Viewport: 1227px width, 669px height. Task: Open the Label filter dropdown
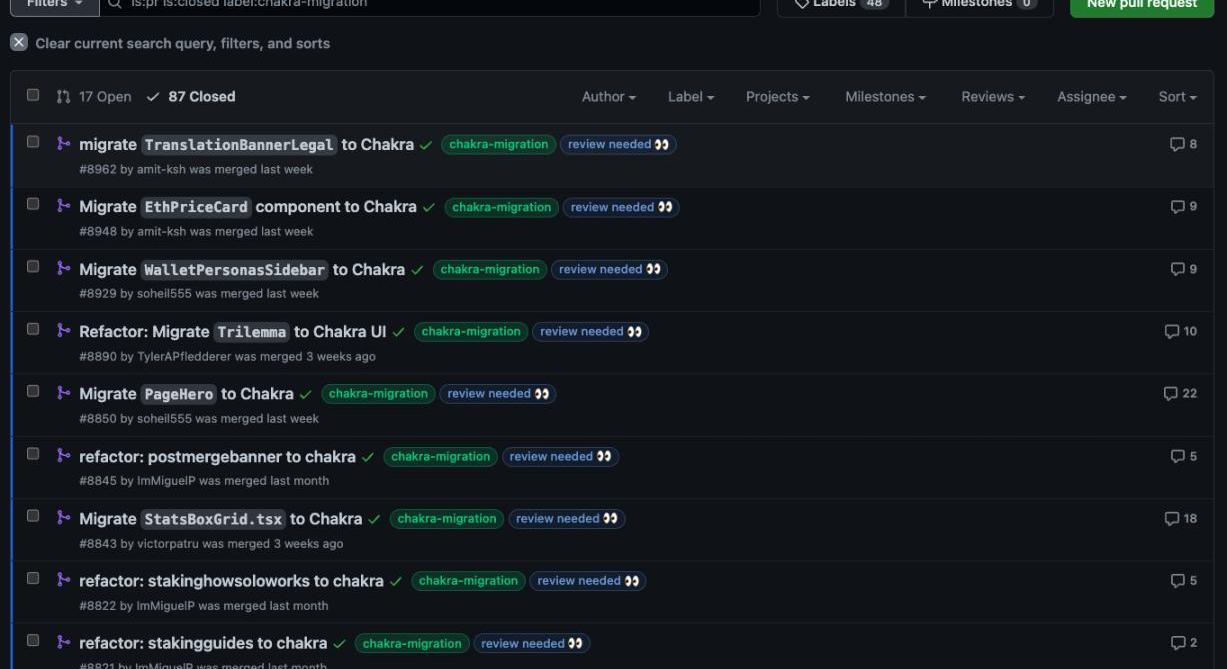691,97
